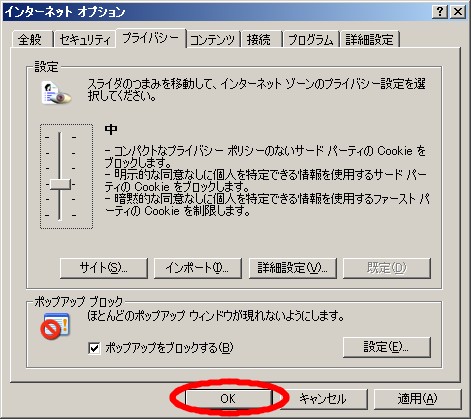Open the セキュリティ tab

pyautogui.click(x=84, y=40)
